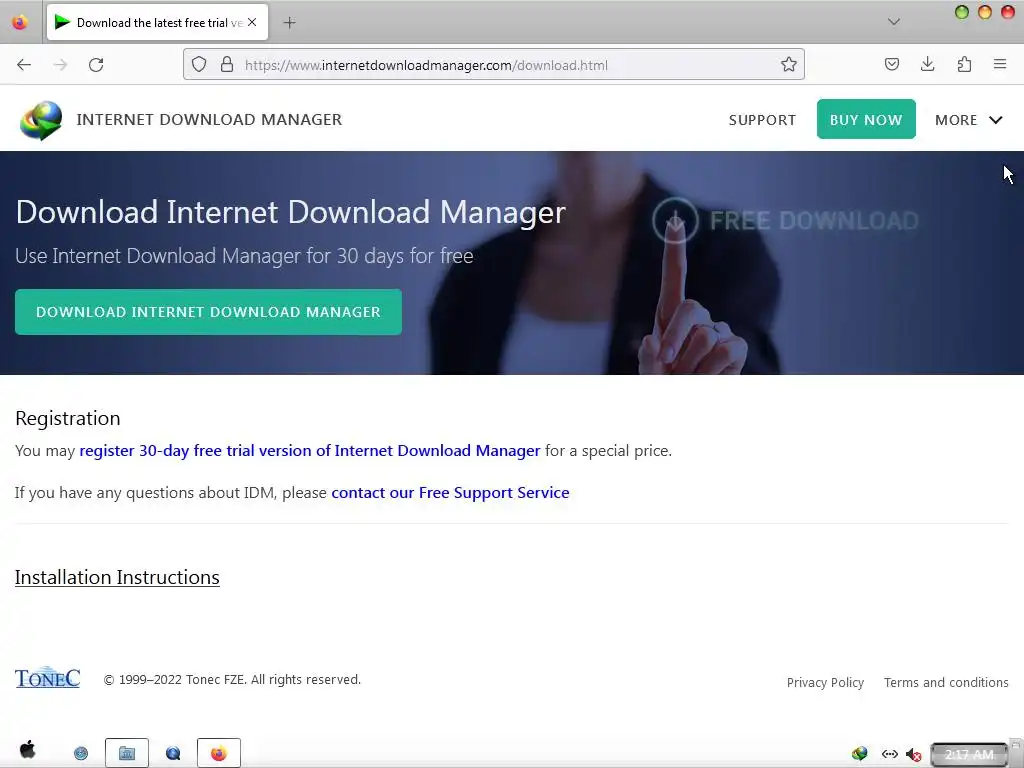Image resolution: width=1024 pixels, height=768 pixels.
Task: Click the copyright Tonec FZE text
Action: [x=232, y=680]
